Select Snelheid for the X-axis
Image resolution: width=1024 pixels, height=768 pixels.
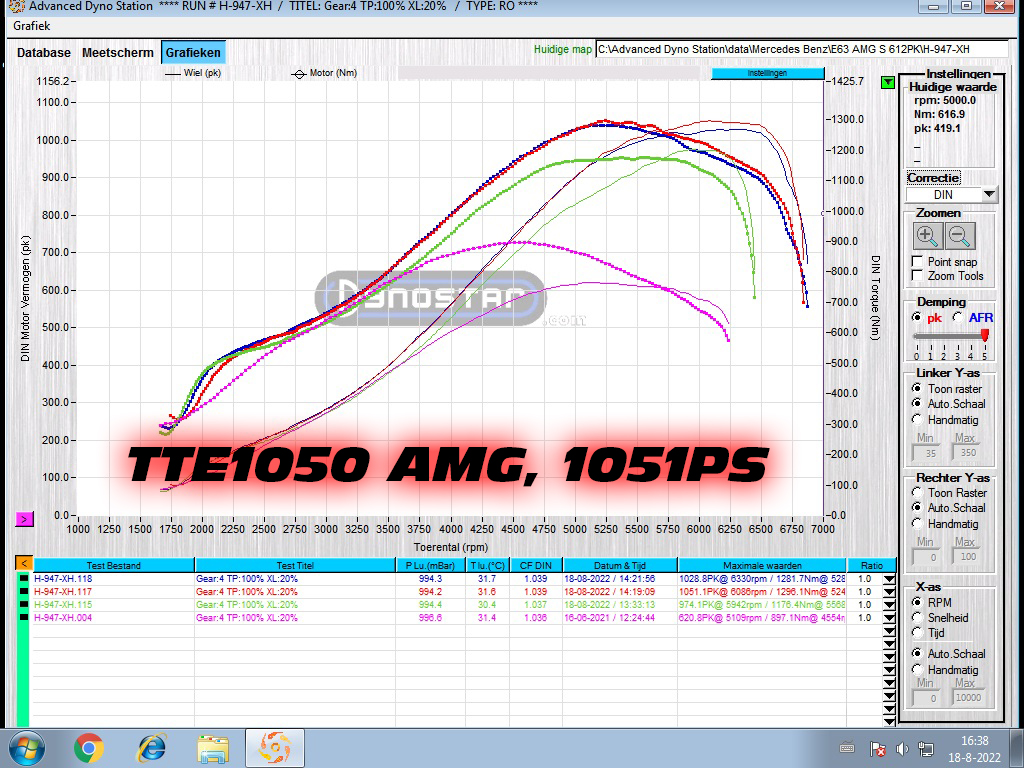[x=918, y=618]
